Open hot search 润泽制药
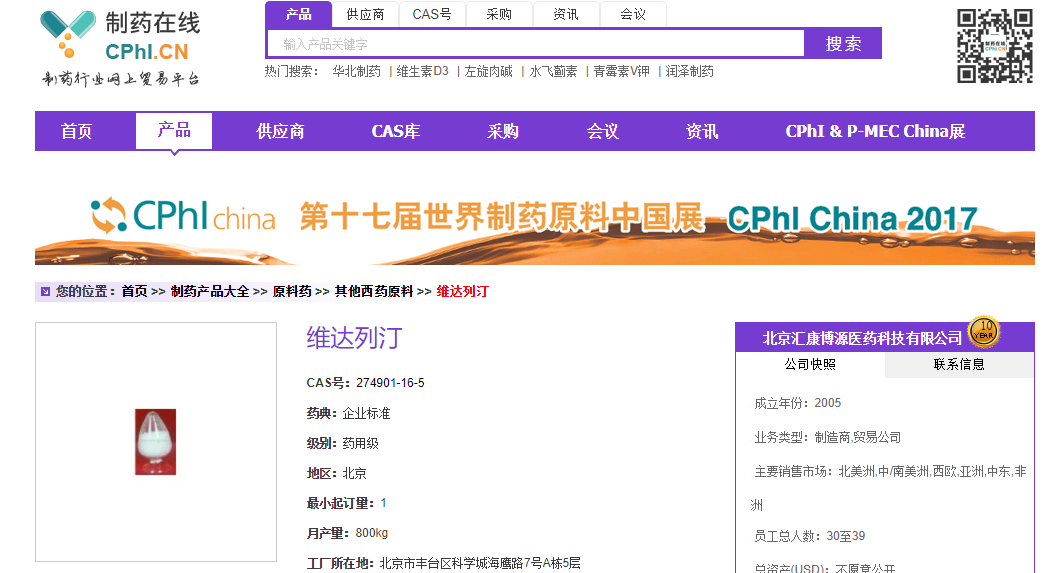The height and width of the screenshot is (573, 1056). 690,71
